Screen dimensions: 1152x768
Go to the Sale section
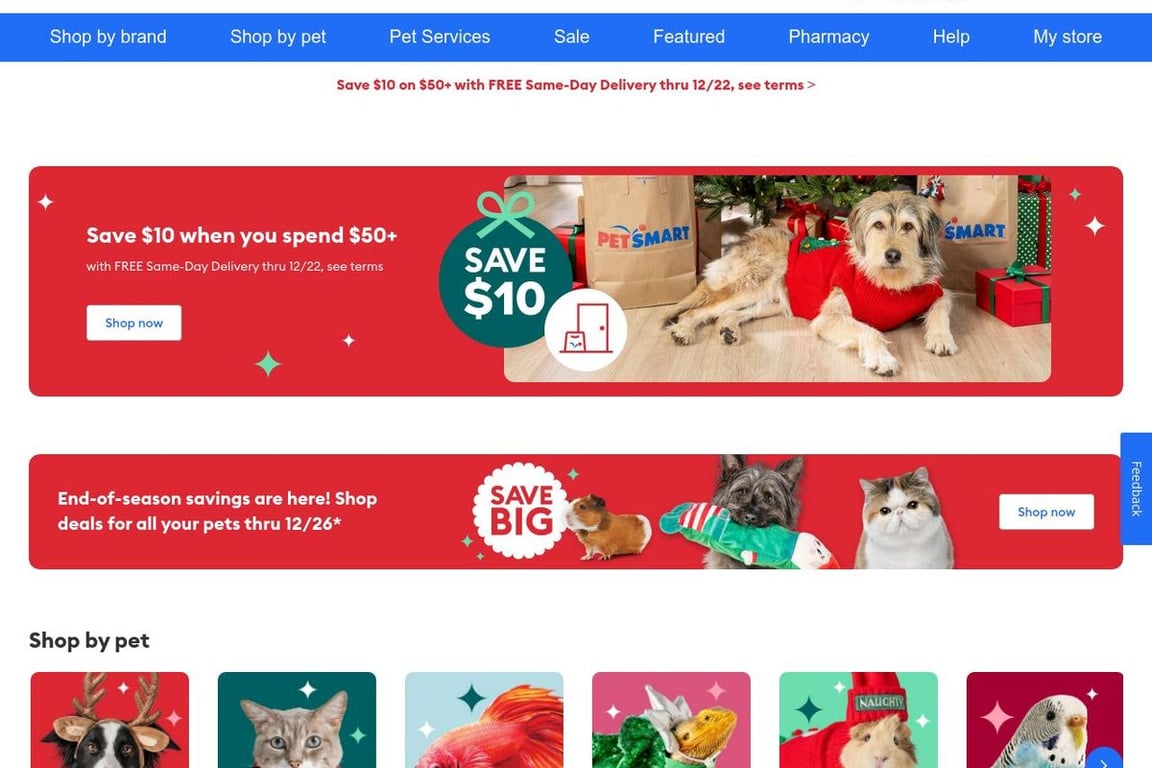tap(572, 37)
